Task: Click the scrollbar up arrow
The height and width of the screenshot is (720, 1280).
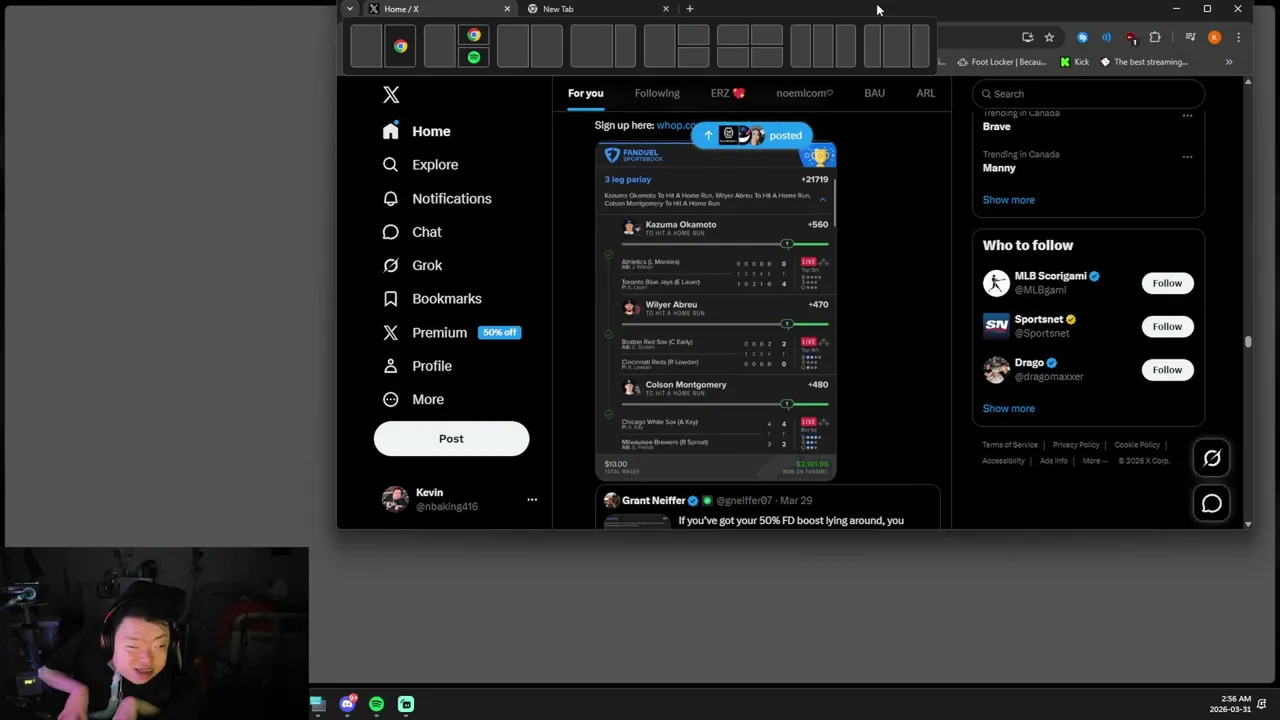Action: (1248, 81)
